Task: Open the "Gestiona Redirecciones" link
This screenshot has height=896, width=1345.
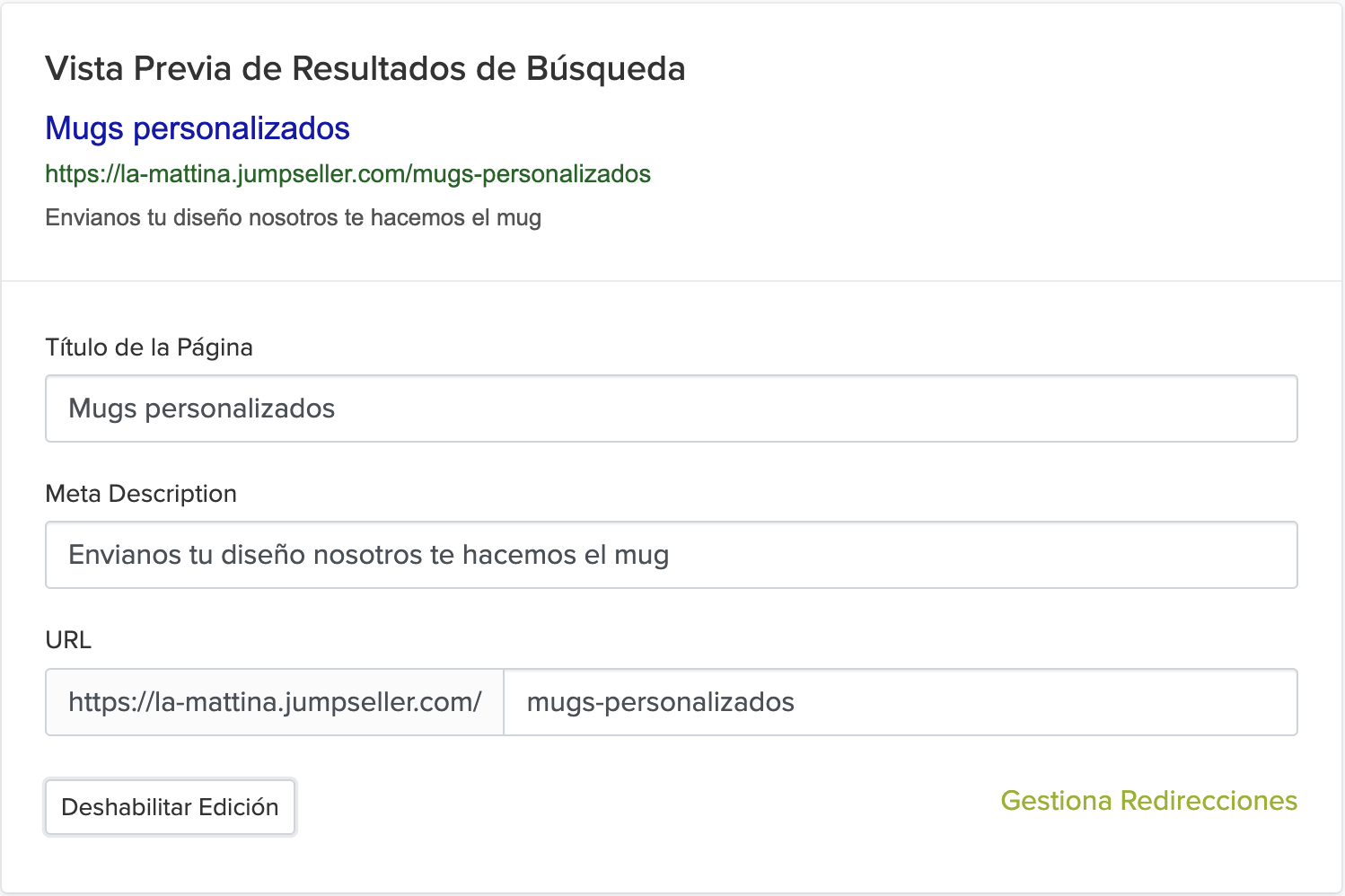Action: pos(1148,801)
